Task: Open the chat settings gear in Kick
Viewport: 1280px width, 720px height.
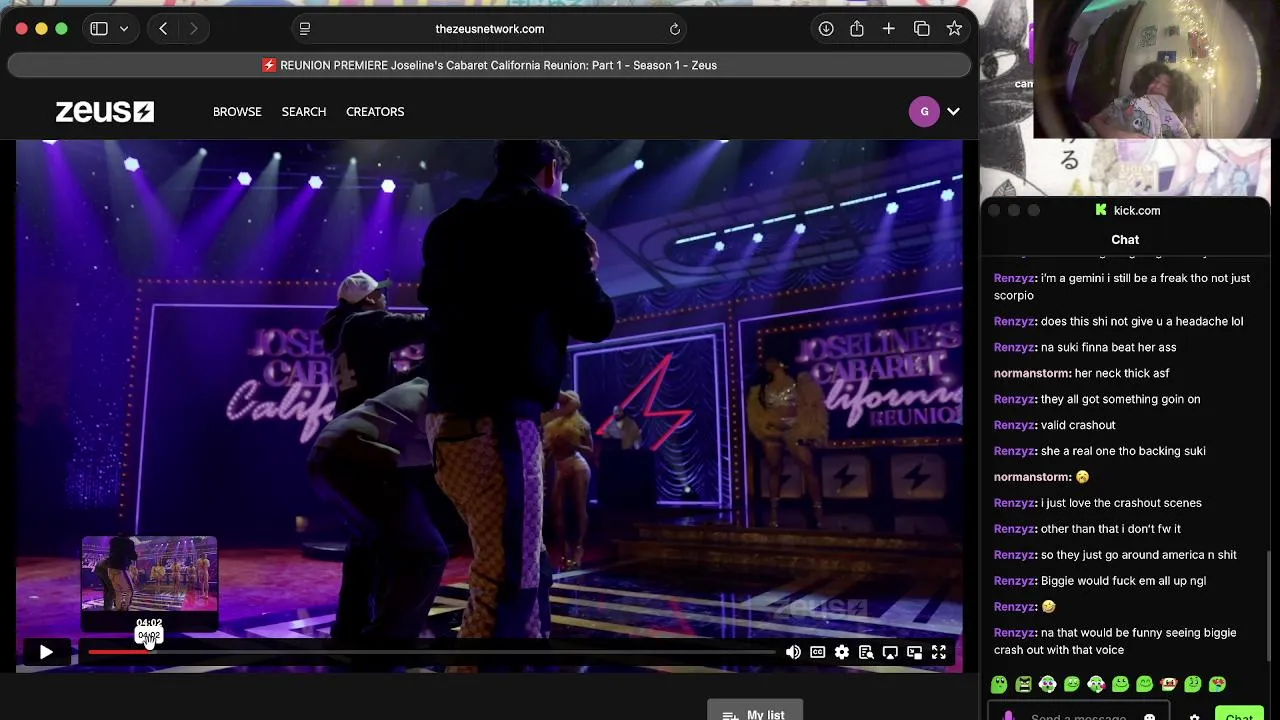Action: (1194, 716)
